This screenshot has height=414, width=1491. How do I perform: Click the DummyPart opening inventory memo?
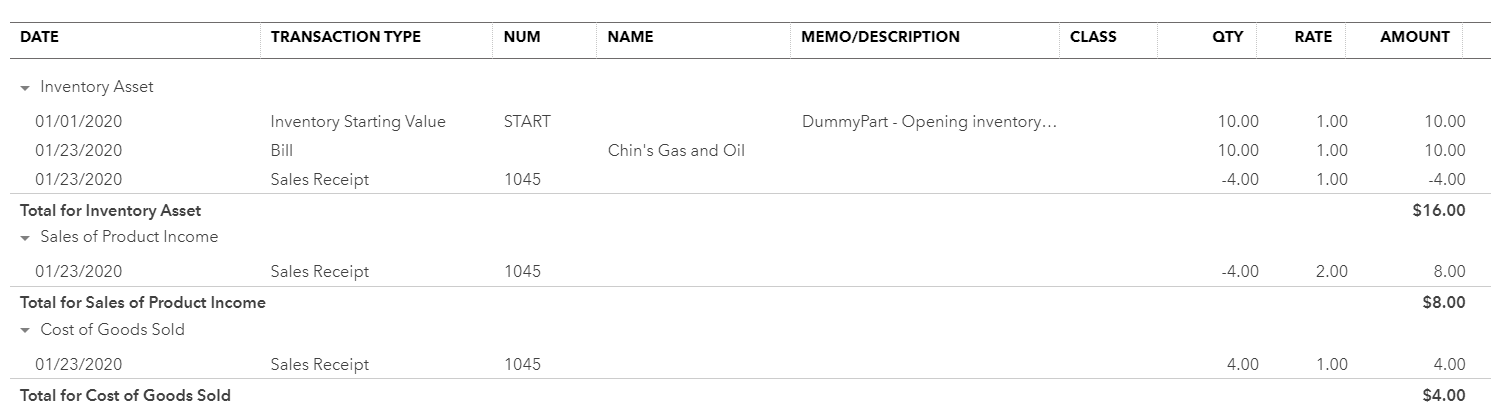928,122
